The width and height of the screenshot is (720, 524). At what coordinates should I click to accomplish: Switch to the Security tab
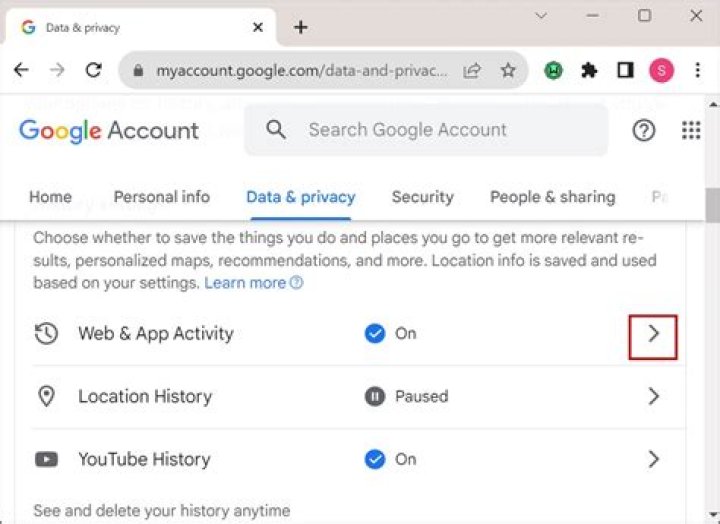422,197
